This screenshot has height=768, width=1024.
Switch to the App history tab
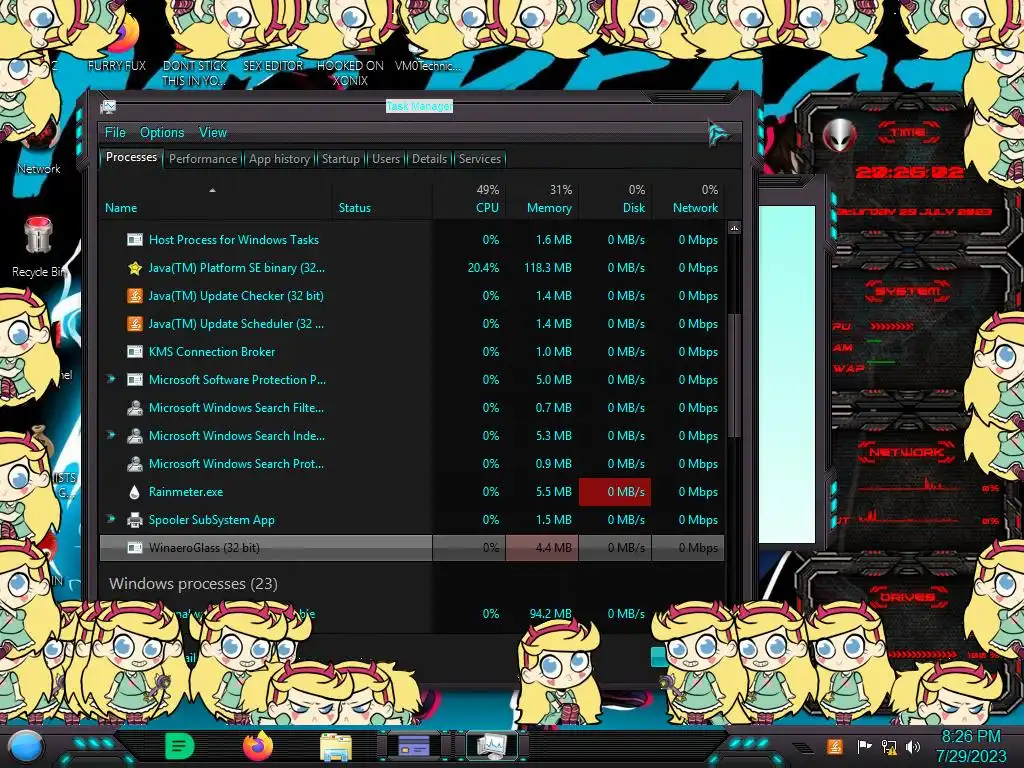(x=280, y=159)
